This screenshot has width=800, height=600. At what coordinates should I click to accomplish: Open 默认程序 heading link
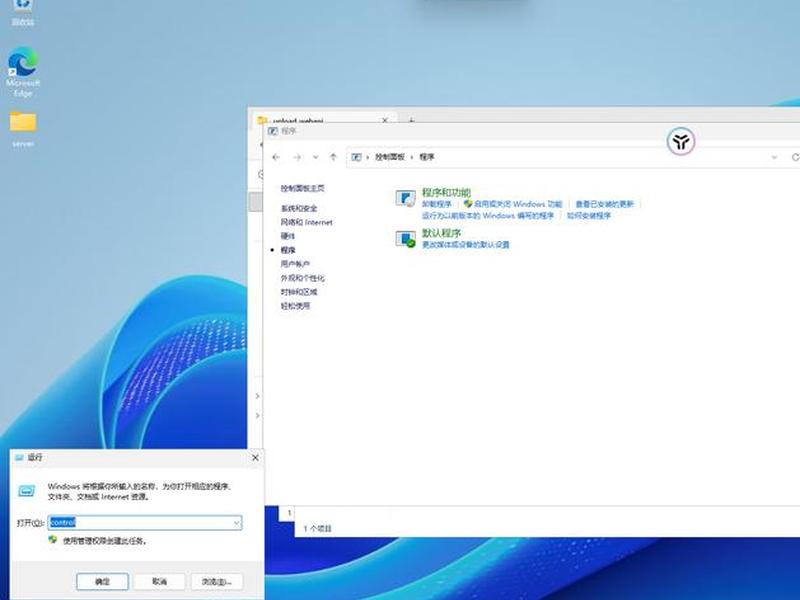click(441, 233)
